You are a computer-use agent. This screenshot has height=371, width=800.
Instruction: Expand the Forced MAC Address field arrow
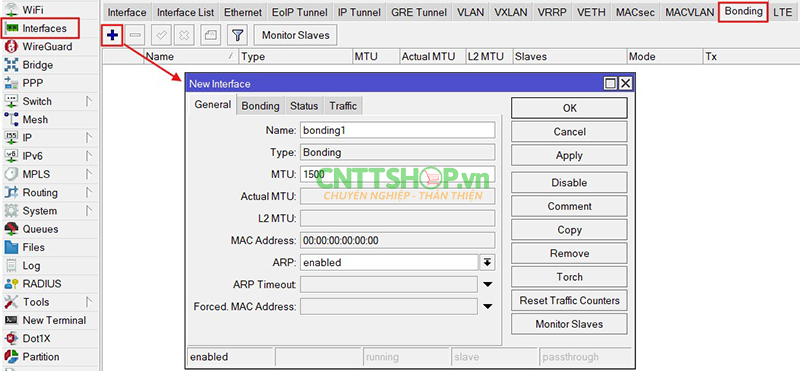coord(487,307)
